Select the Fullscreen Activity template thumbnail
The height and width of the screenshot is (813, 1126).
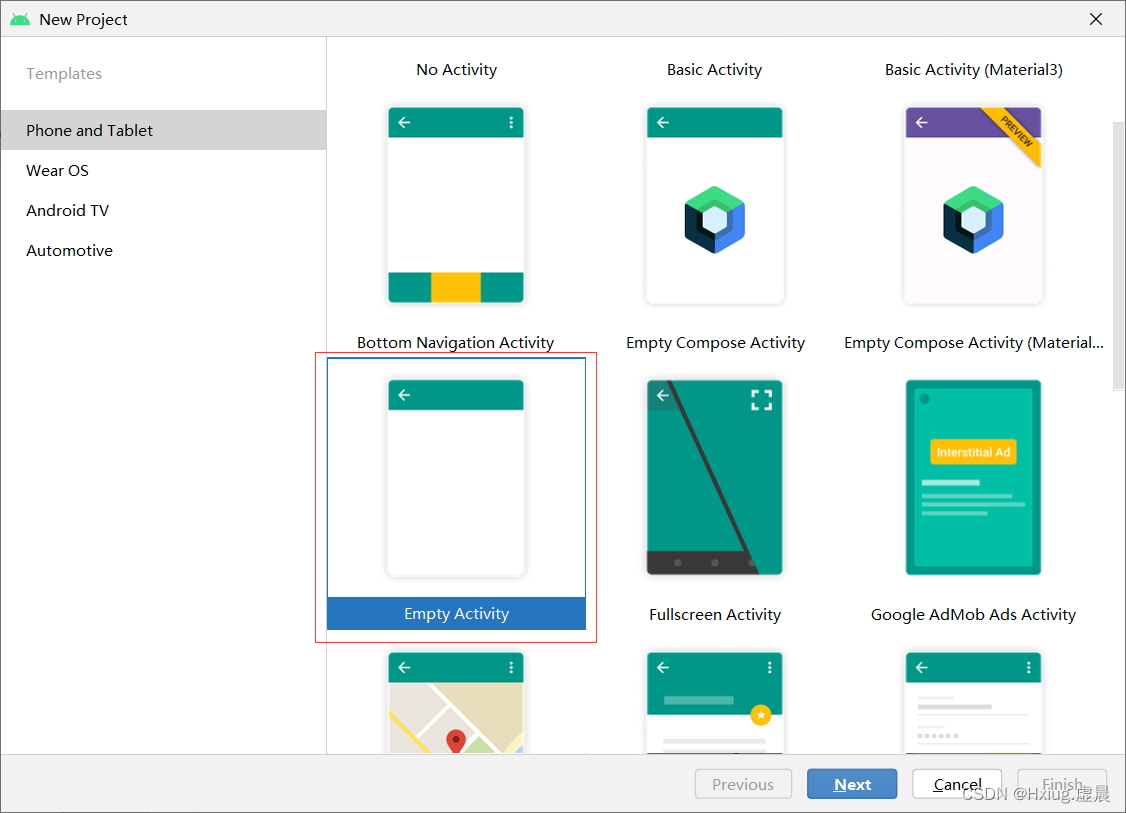pos(715,478)
